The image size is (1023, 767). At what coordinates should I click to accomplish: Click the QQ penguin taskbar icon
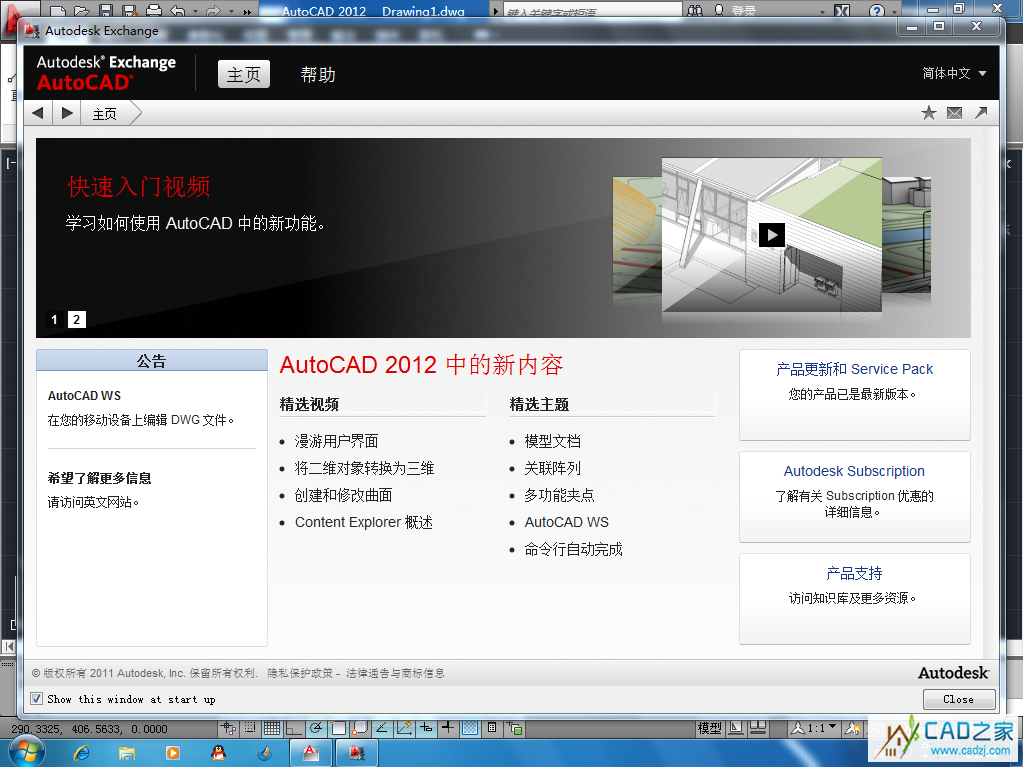pos(219,752)
